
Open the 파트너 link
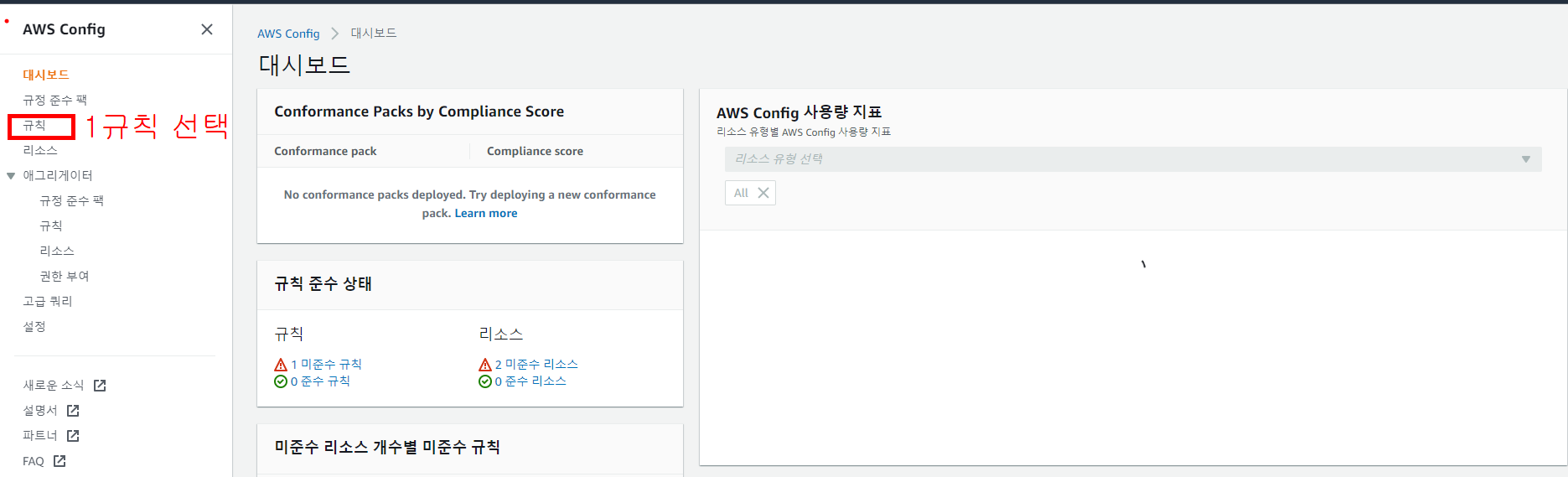(40, 435)
